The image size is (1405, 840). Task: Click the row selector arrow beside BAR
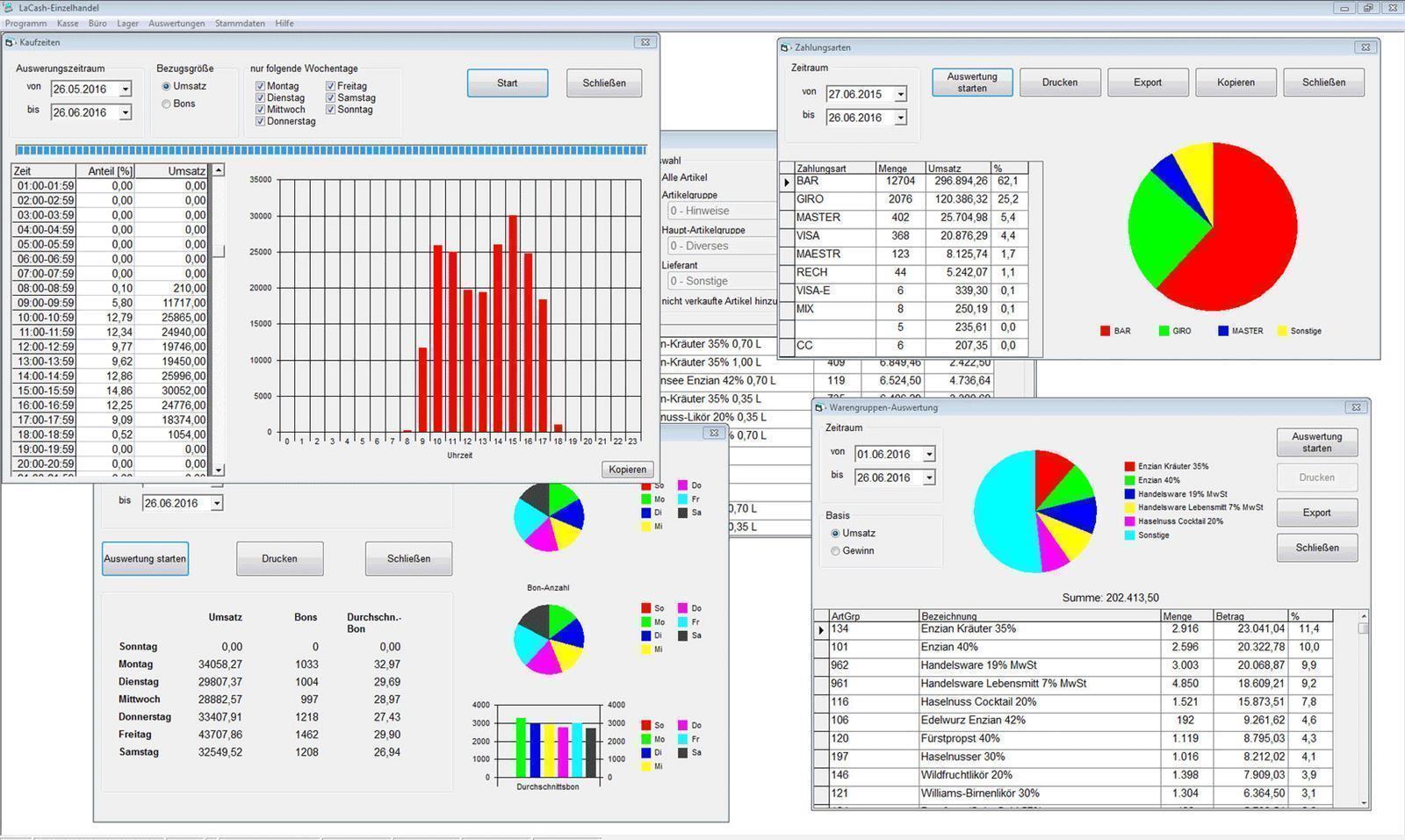coord(787,182)
